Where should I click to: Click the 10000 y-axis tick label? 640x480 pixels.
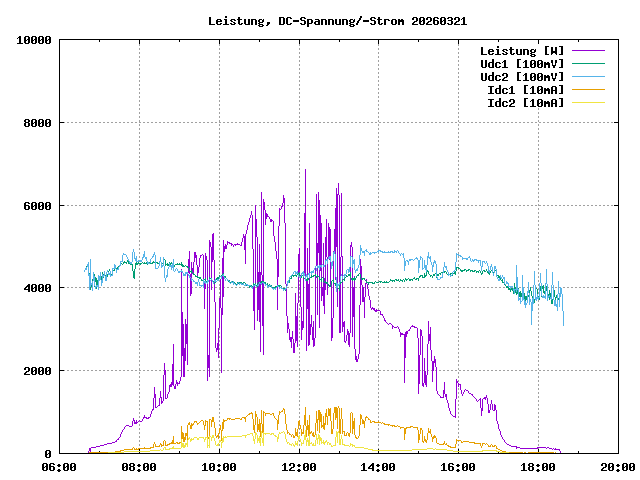pos(34,40)
